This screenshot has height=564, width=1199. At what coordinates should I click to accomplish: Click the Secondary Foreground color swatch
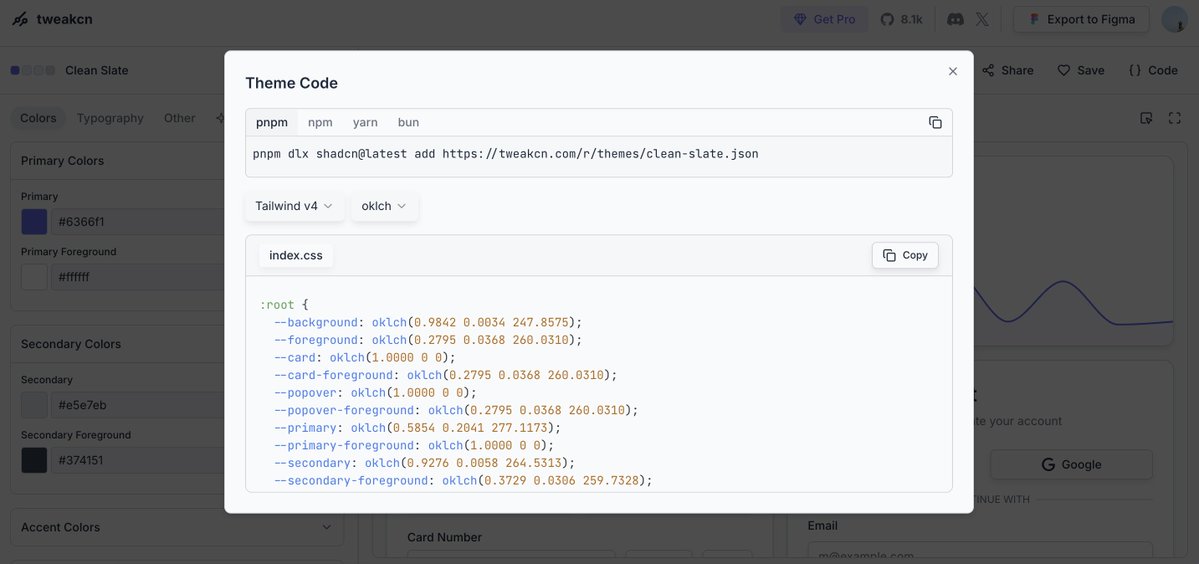coord(34,460)
